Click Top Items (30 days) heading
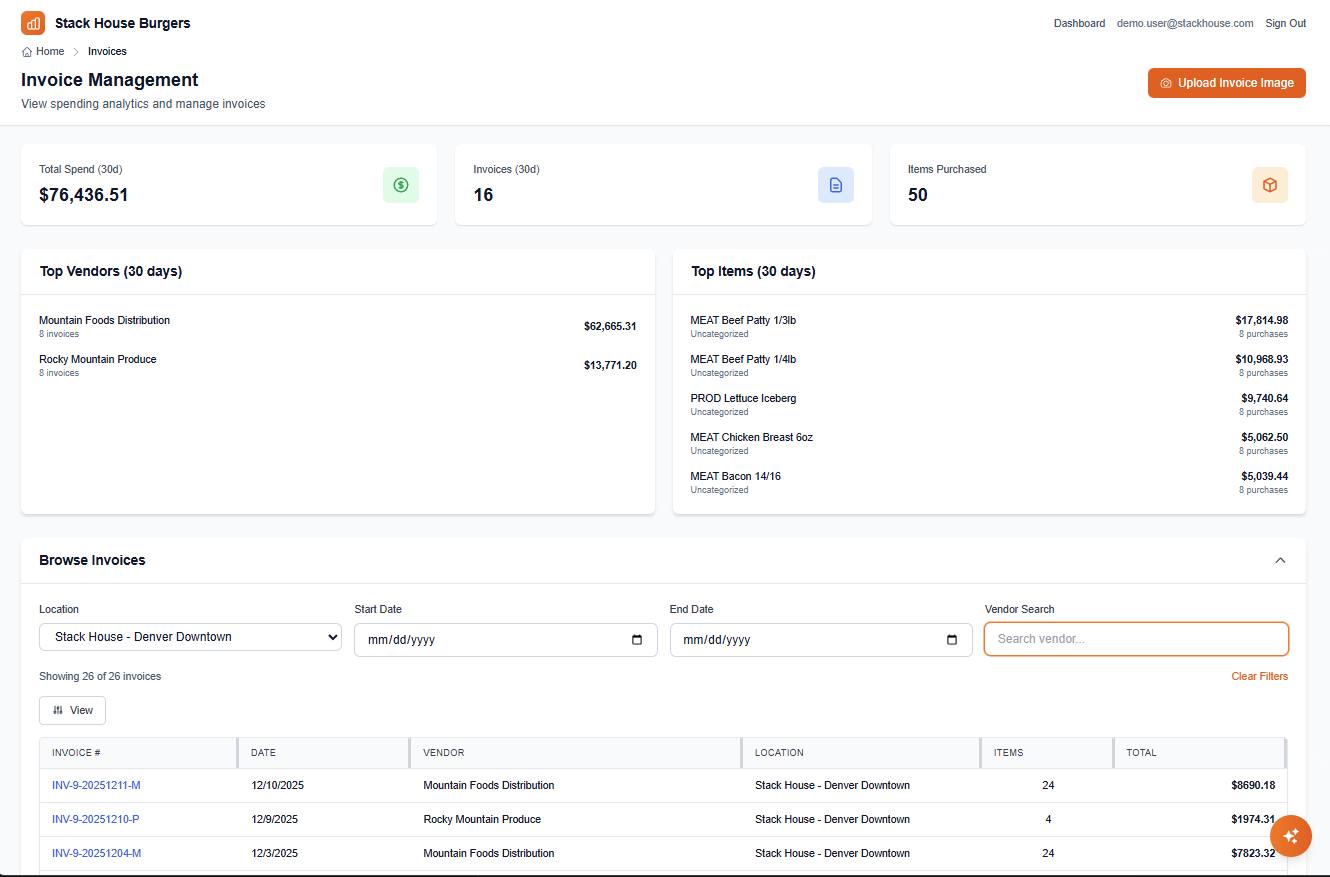The width and height of the screenshot is (1330, 877). click(x=753, y=272)
